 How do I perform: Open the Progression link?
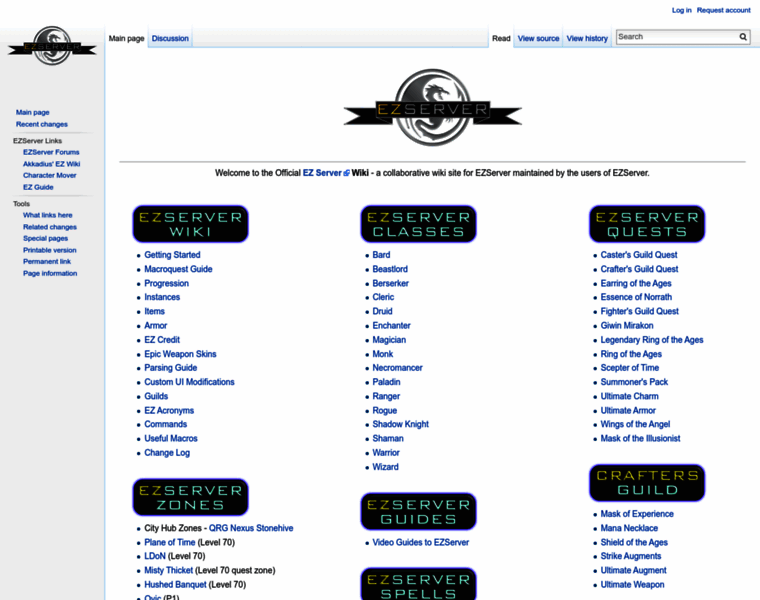pos(166,284)
